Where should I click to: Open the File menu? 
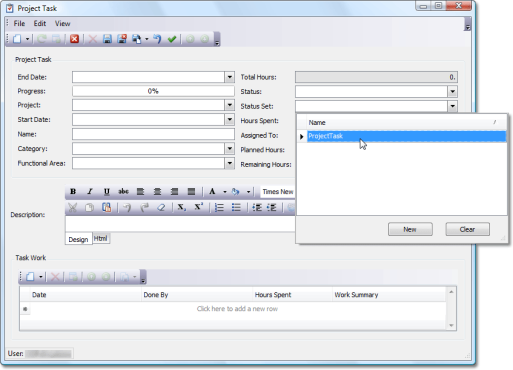click(19, 23)
